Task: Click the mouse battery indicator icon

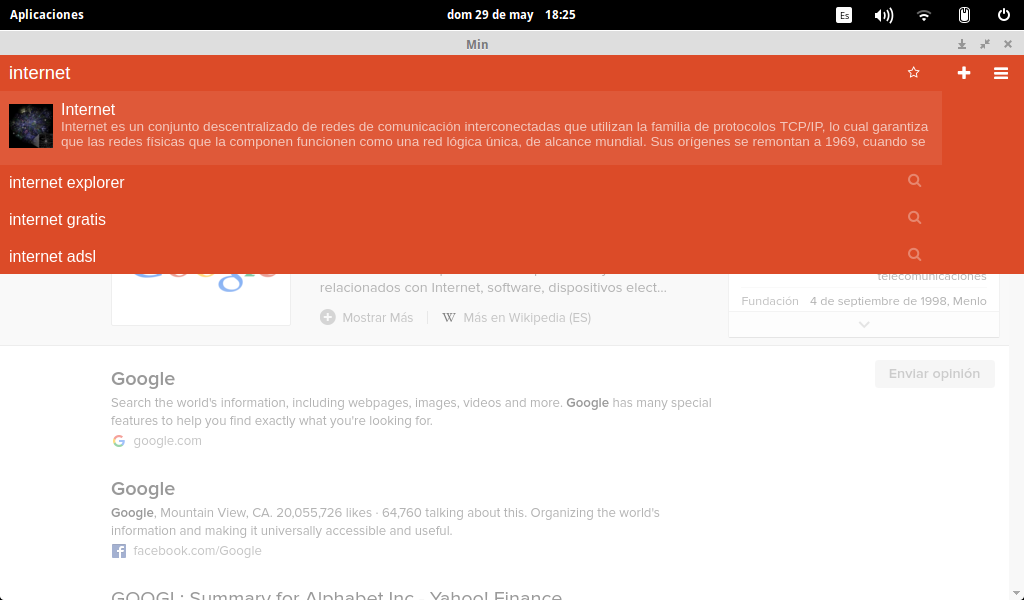Action: pos(964,15)
